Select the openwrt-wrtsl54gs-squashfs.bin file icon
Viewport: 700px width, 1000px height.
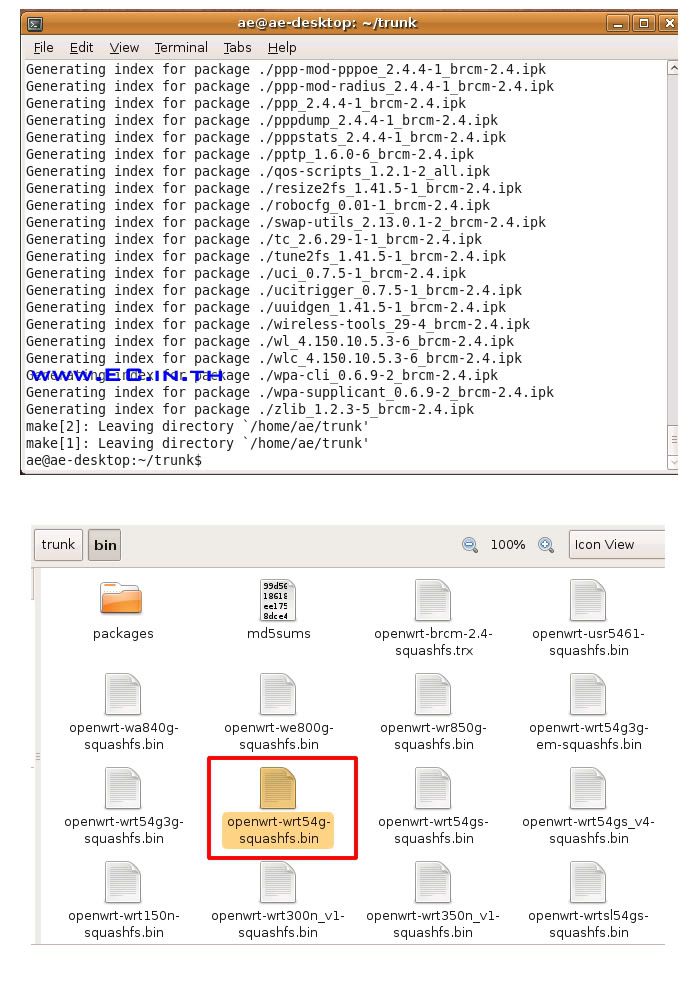(x=588, y=882)
